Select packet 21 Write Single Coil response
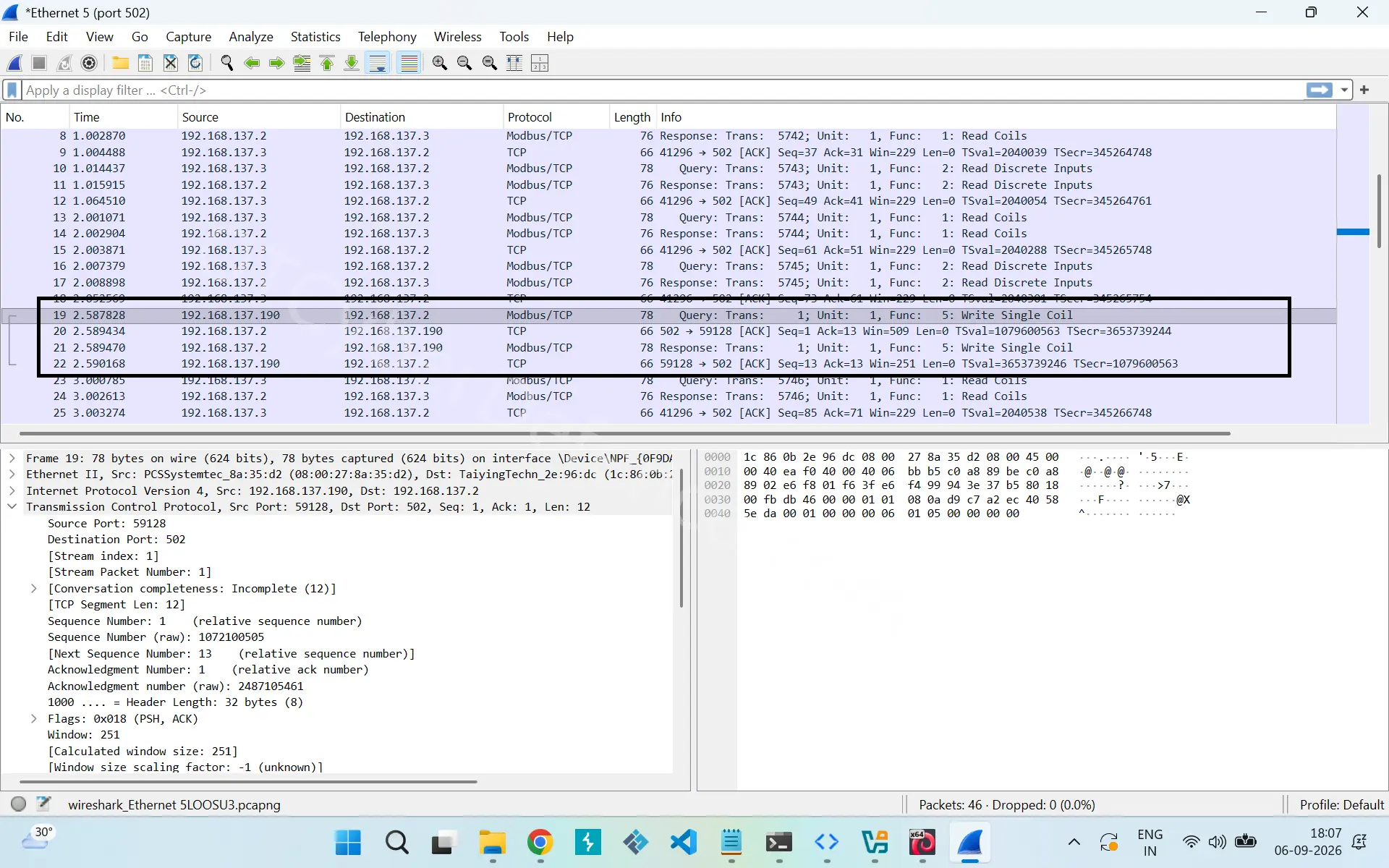The width and height of the screenshot is (1389, 868). click(x=668, y=348)
